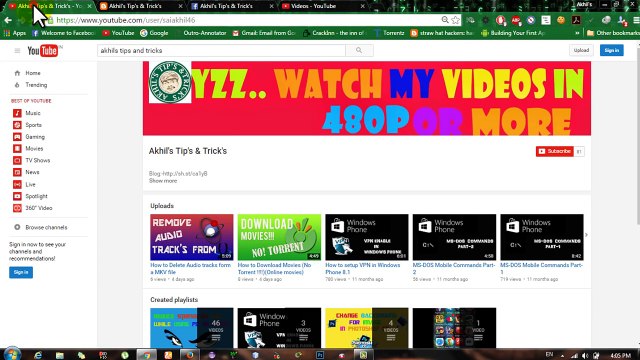
Task: Click header Sign in button
Action: [x=611, y=50]
